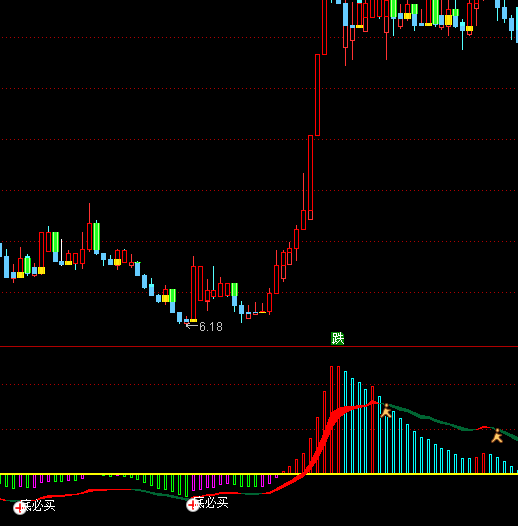Click the small yellow candle beside 6.18 arrow
518x526 pixels.
click(x=194, y=320)
